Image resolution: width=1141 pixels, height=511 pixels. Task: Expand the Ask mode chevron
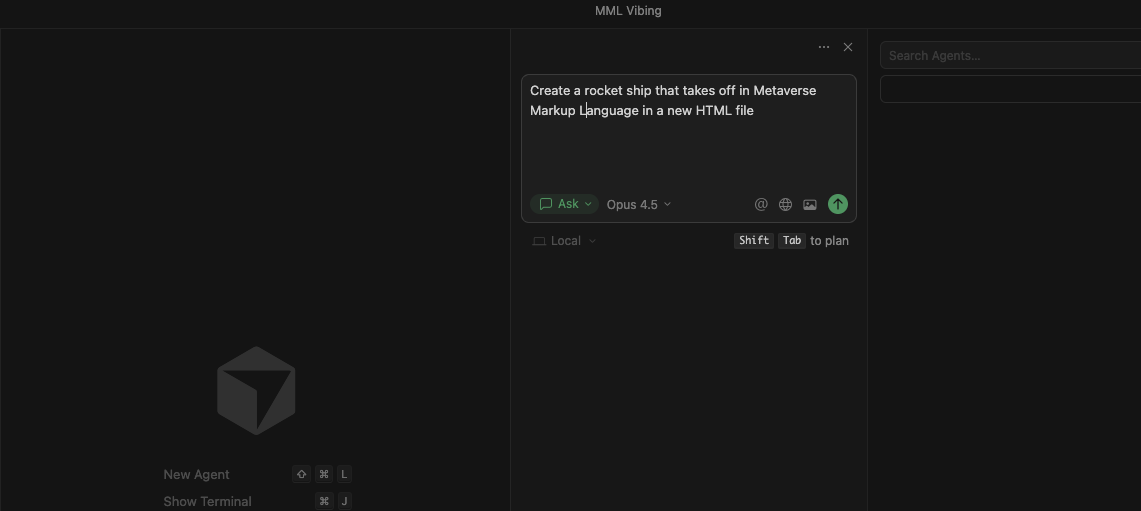(x=588, y=204)
